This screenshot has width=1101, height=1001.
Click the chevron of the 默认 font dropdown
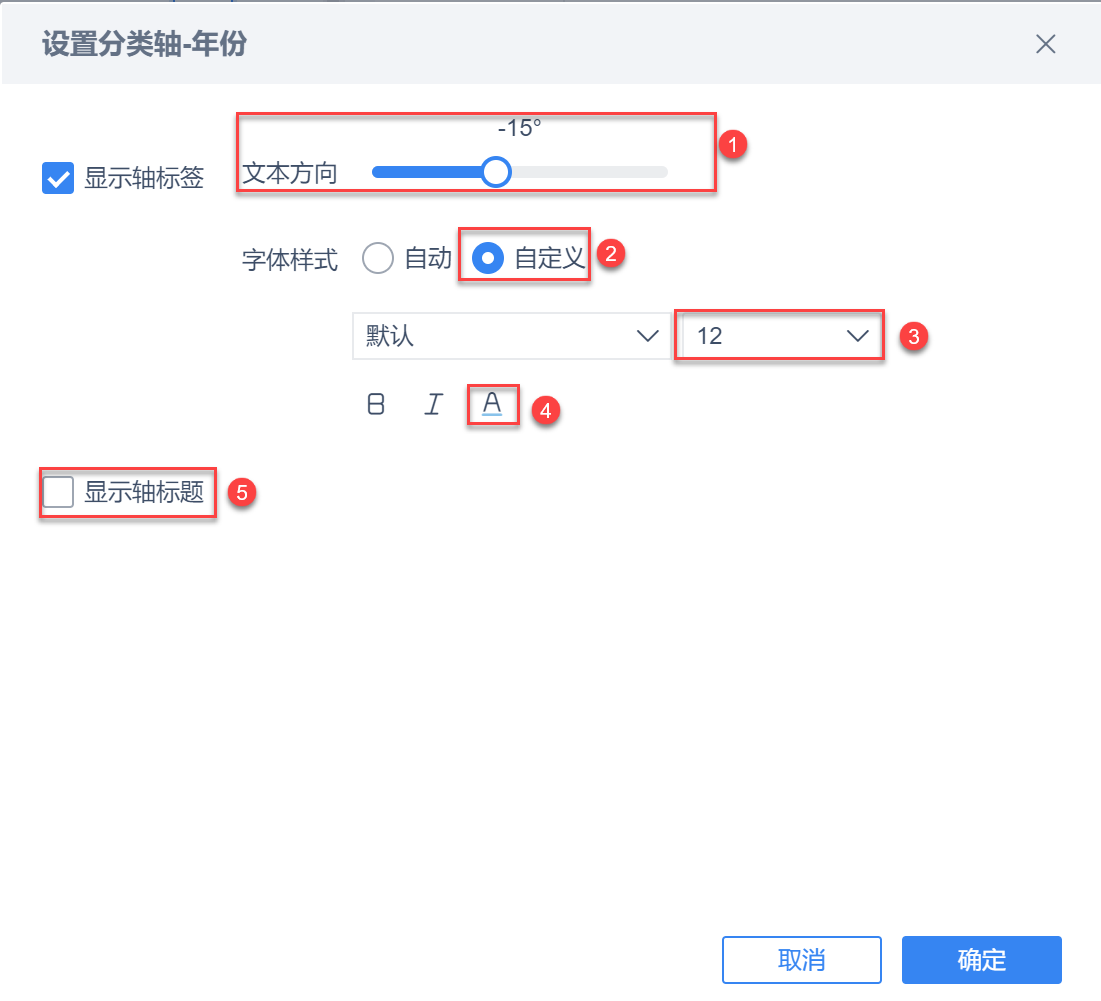tap(647, 336)
